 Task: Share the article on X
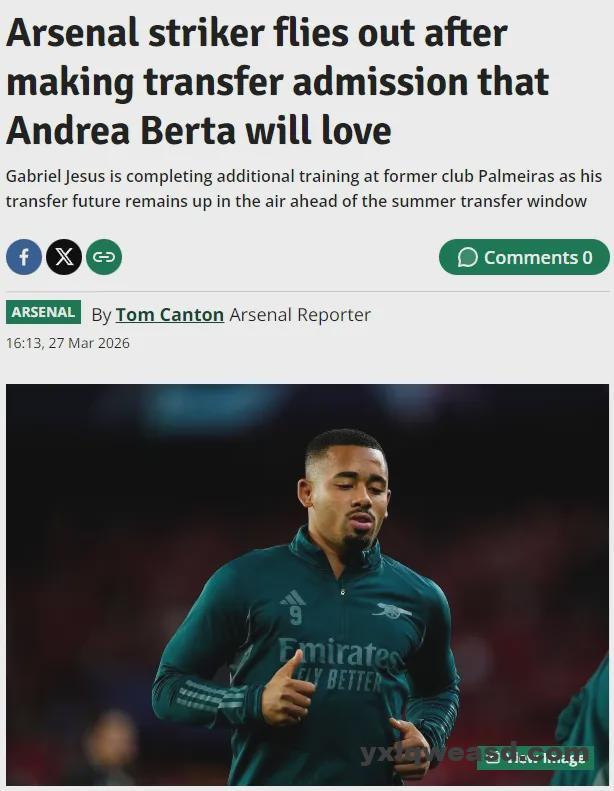(x=64, y=257)
